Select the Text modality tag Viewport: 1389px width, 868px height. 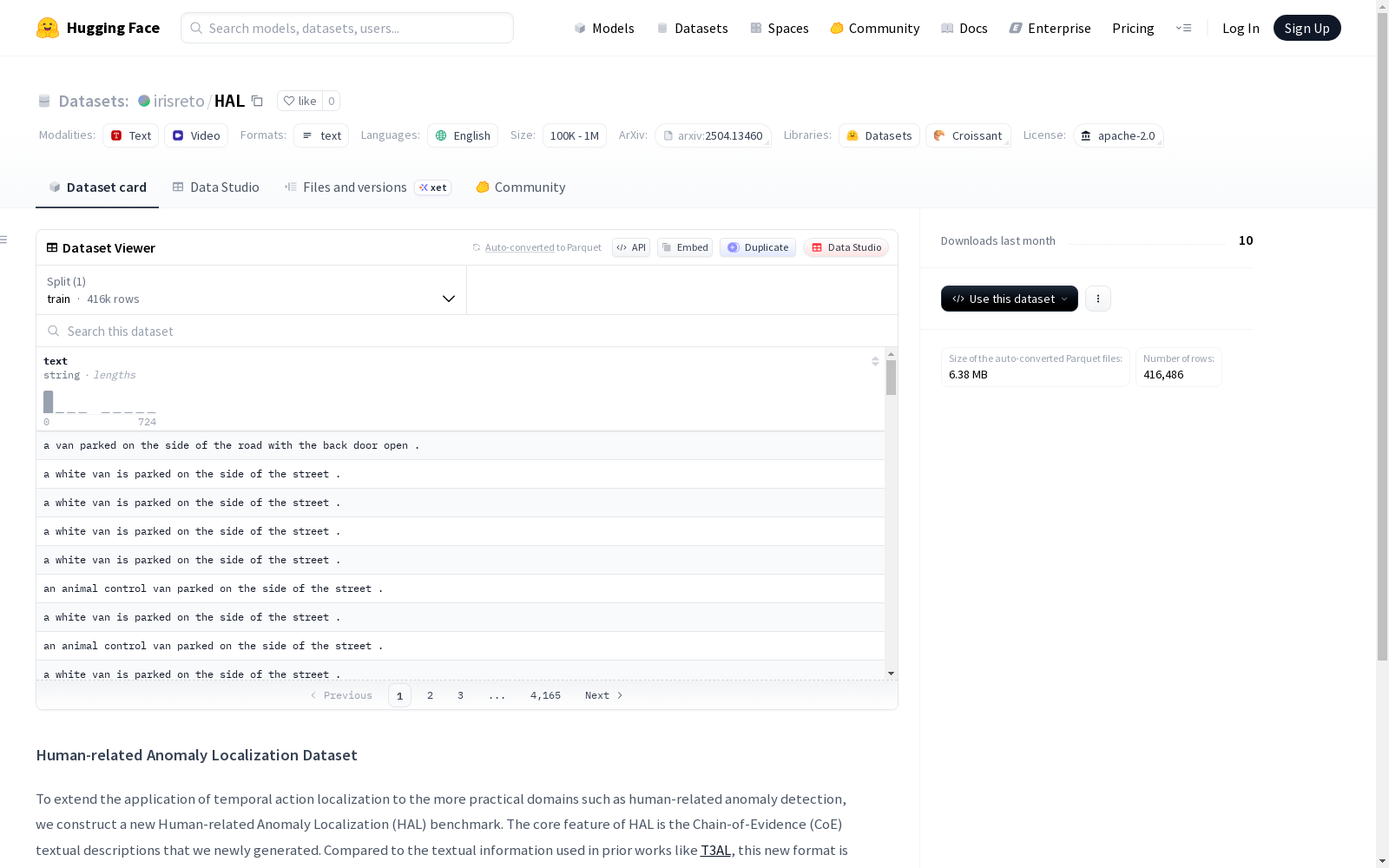coord(131,135)
